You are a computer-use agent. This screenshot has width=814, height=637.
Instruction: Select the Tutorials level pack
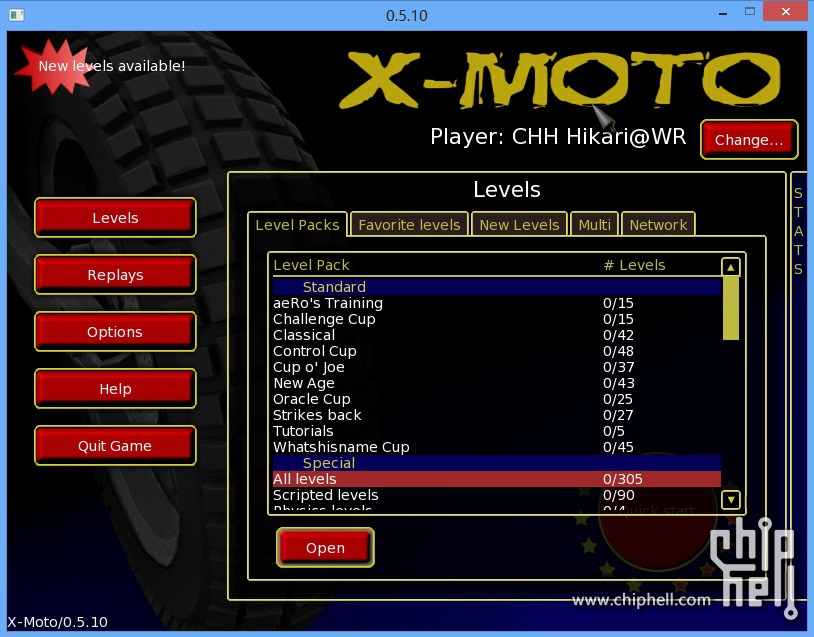[x=497, y=431]
